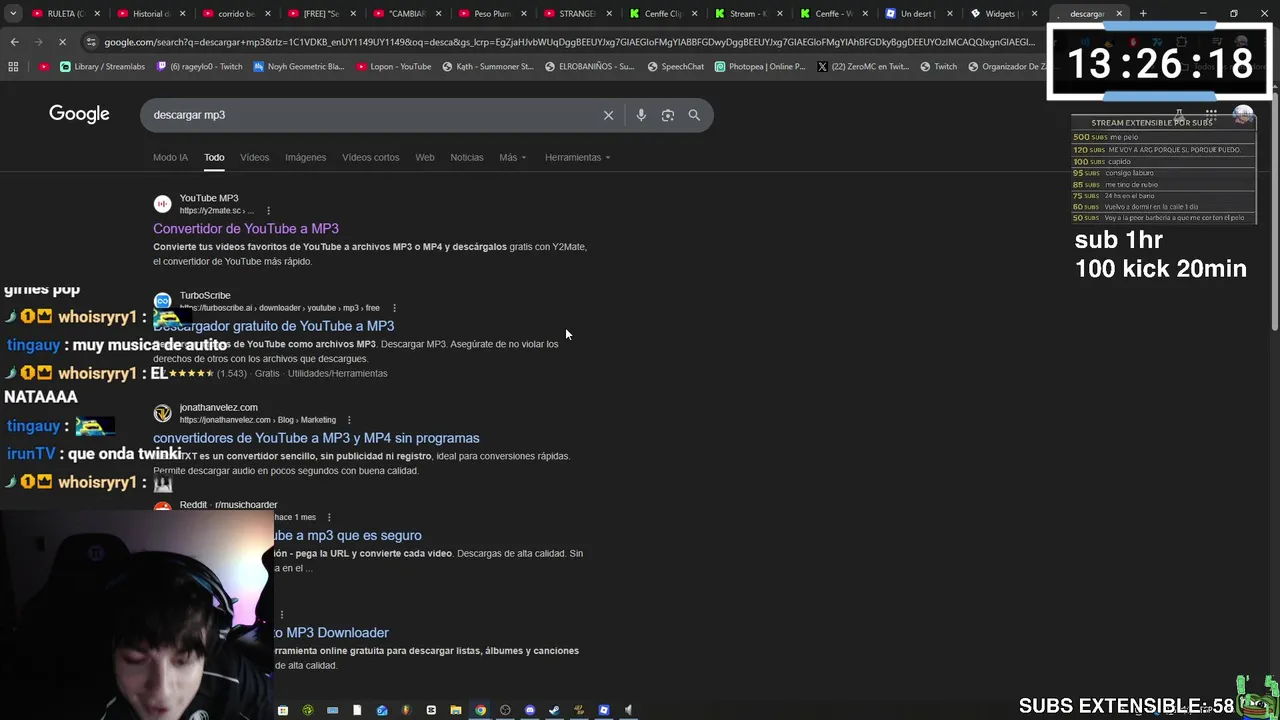Expand Herramientas search tools dropdown
The width and height of the screenshot is (1280, 720).
point(577,157)
